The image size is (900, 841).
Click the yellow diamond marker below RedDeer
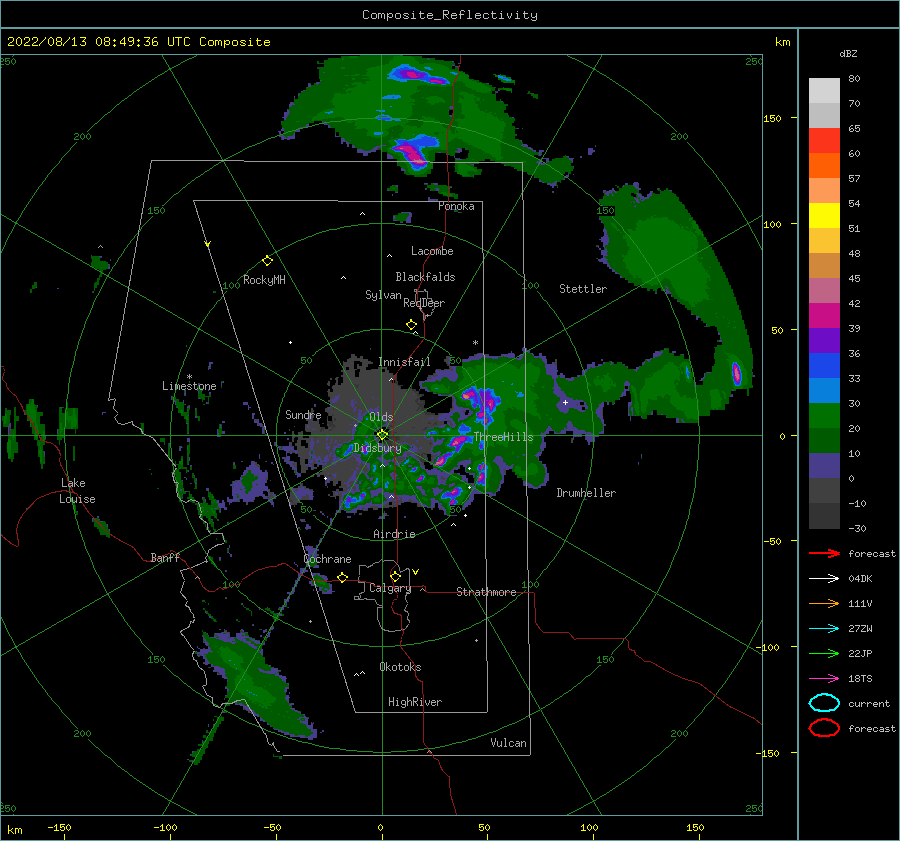411,325
